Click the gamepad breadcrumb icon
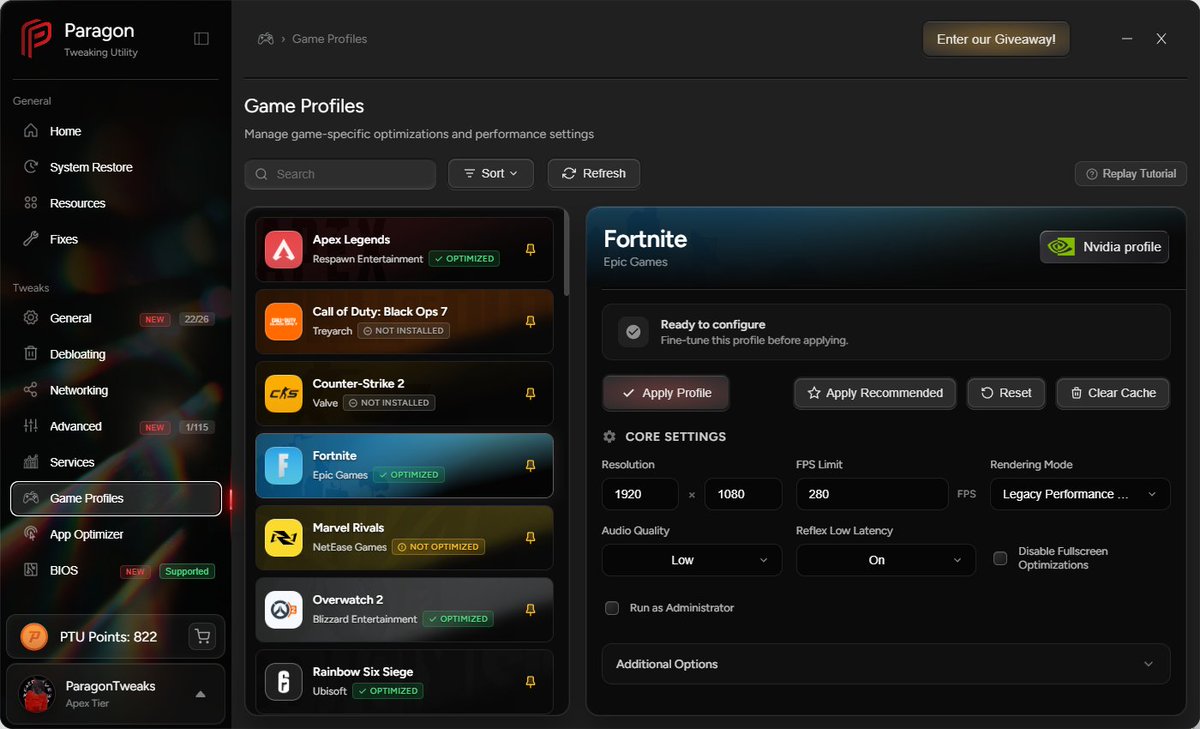This screenshot has width=1200, height=729. click(266, 39)
